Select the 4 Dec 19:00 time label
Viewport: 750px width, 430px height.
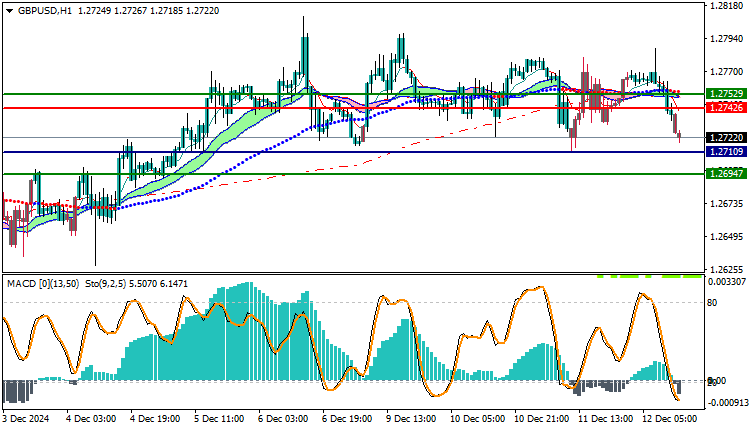click(155, 419)
